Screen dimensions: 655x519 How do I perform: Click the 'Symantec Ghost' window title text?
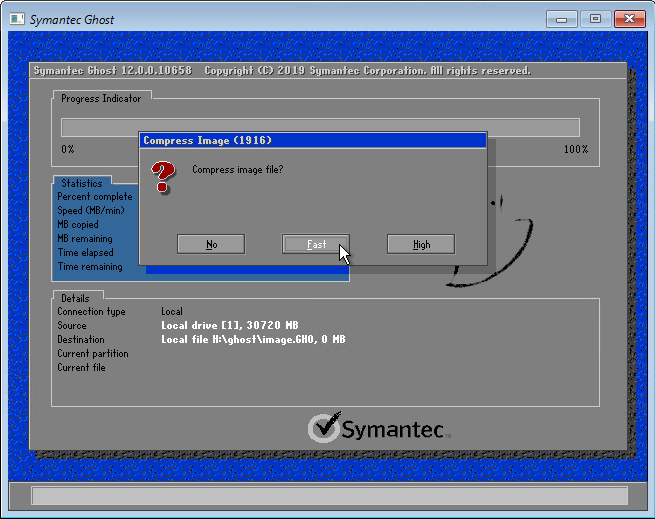tap(71, 20)
